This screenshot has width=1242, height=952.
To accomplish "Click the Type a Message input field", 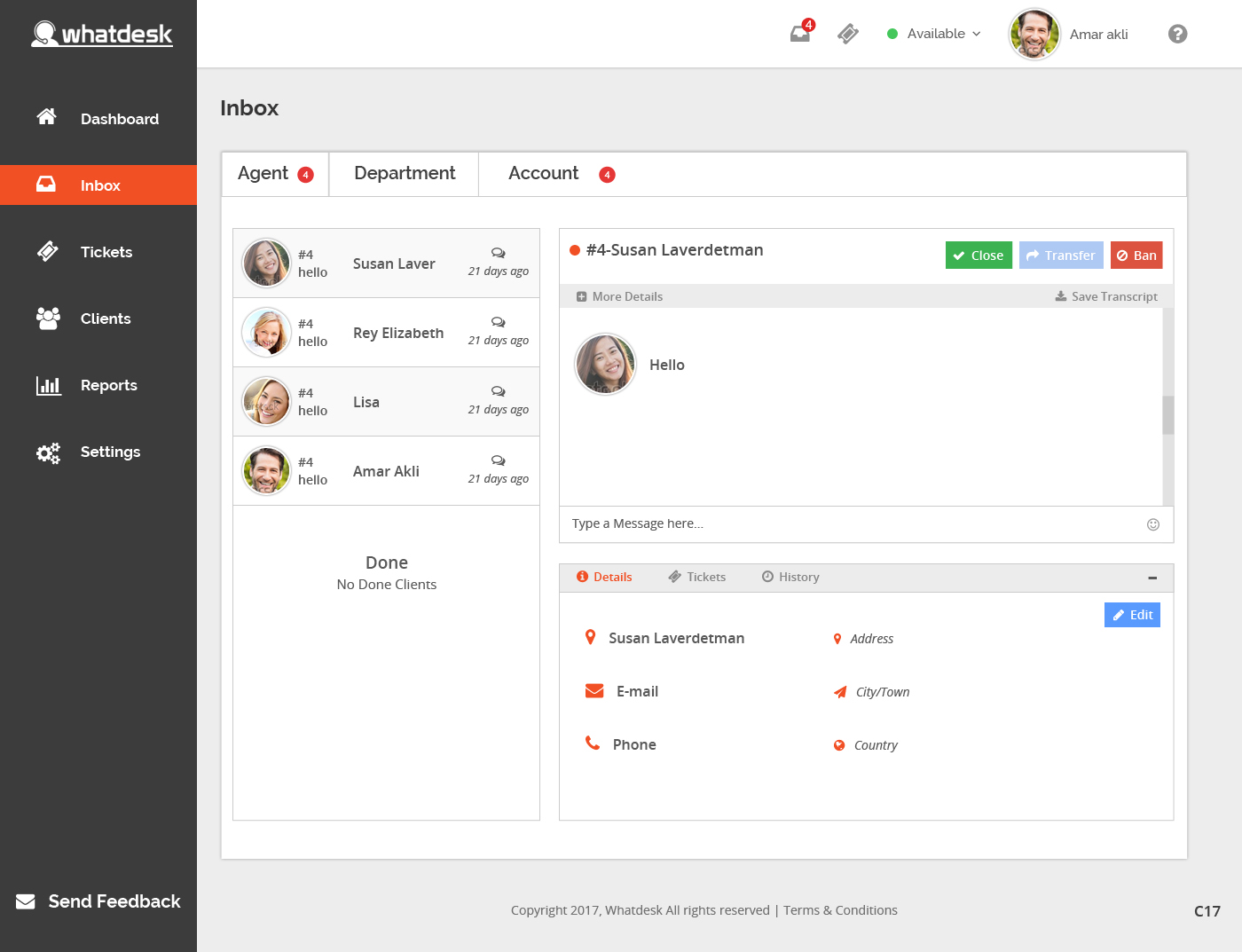I will pyautogui.click(x=798, y=523).
